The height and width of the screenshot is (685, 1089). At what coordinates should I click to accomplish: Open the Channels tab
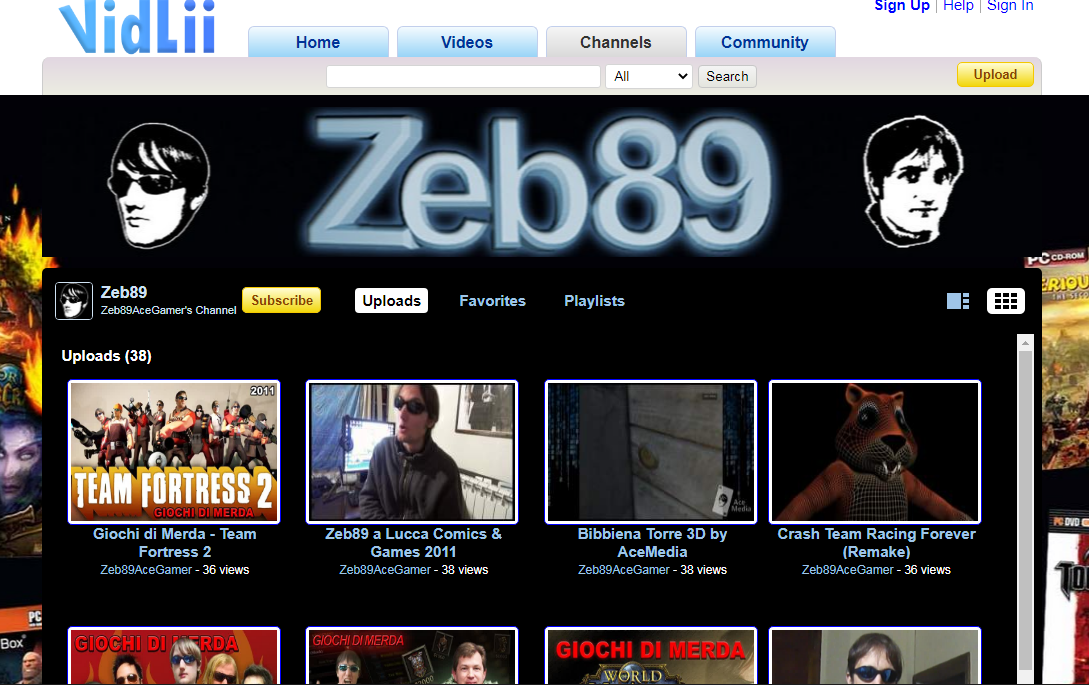(x=616, y=42)
